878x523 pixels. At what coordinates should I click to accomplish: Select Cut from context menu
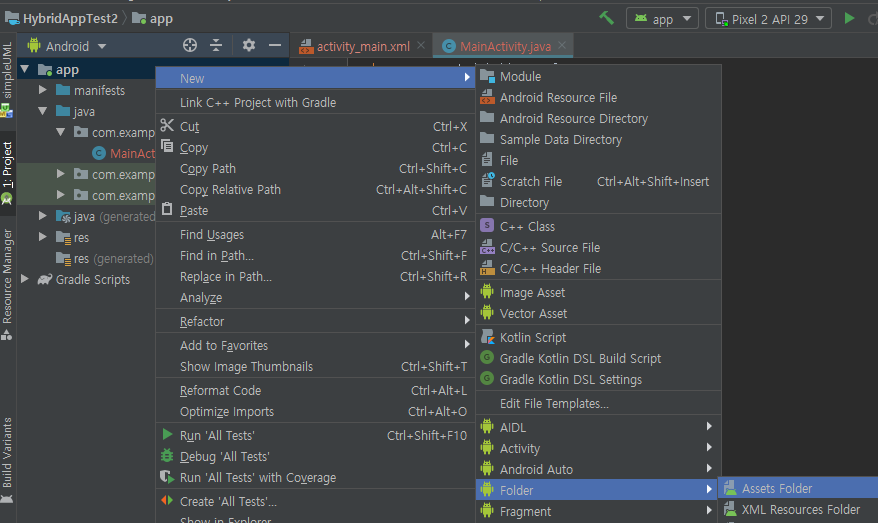(x=315, y=127)
